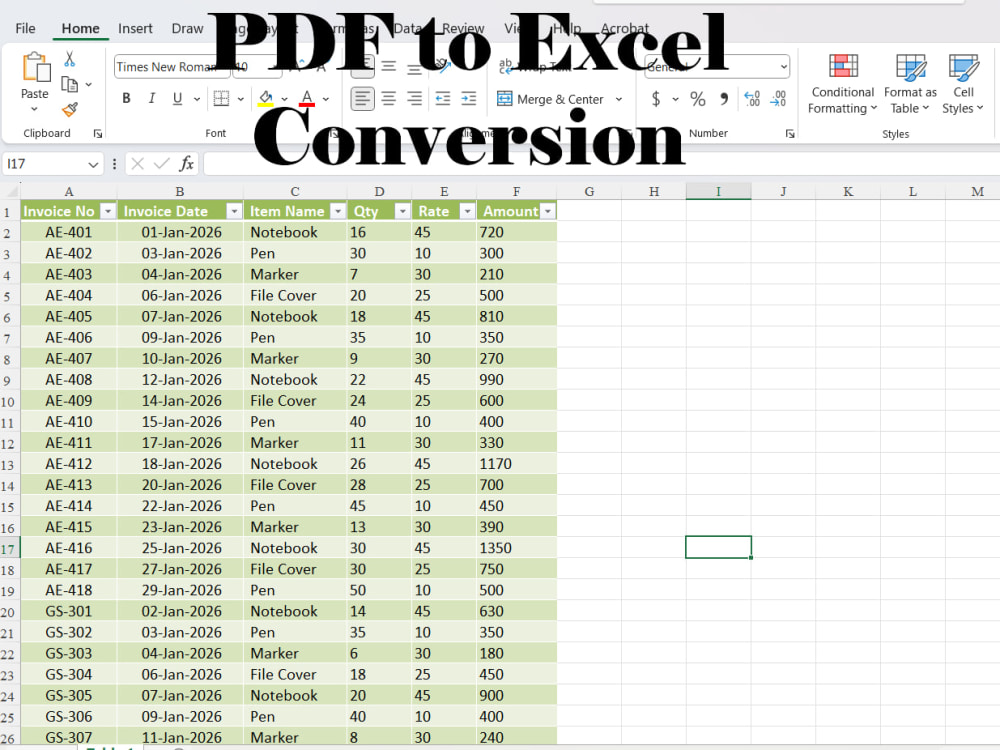The image size is (1000, 750).
Task: Apply the red font color
Action: [x=307, y=98]
